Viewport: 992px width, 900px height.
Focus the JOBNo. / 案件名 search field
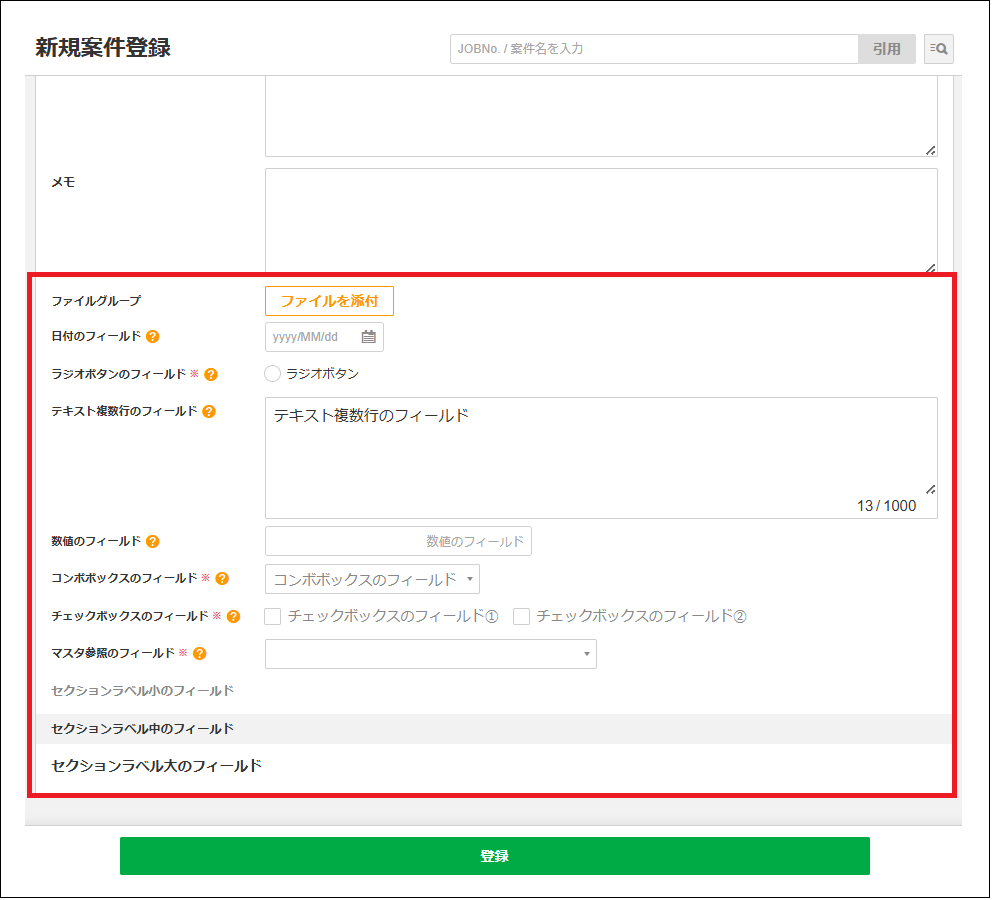tap(654, 49)
